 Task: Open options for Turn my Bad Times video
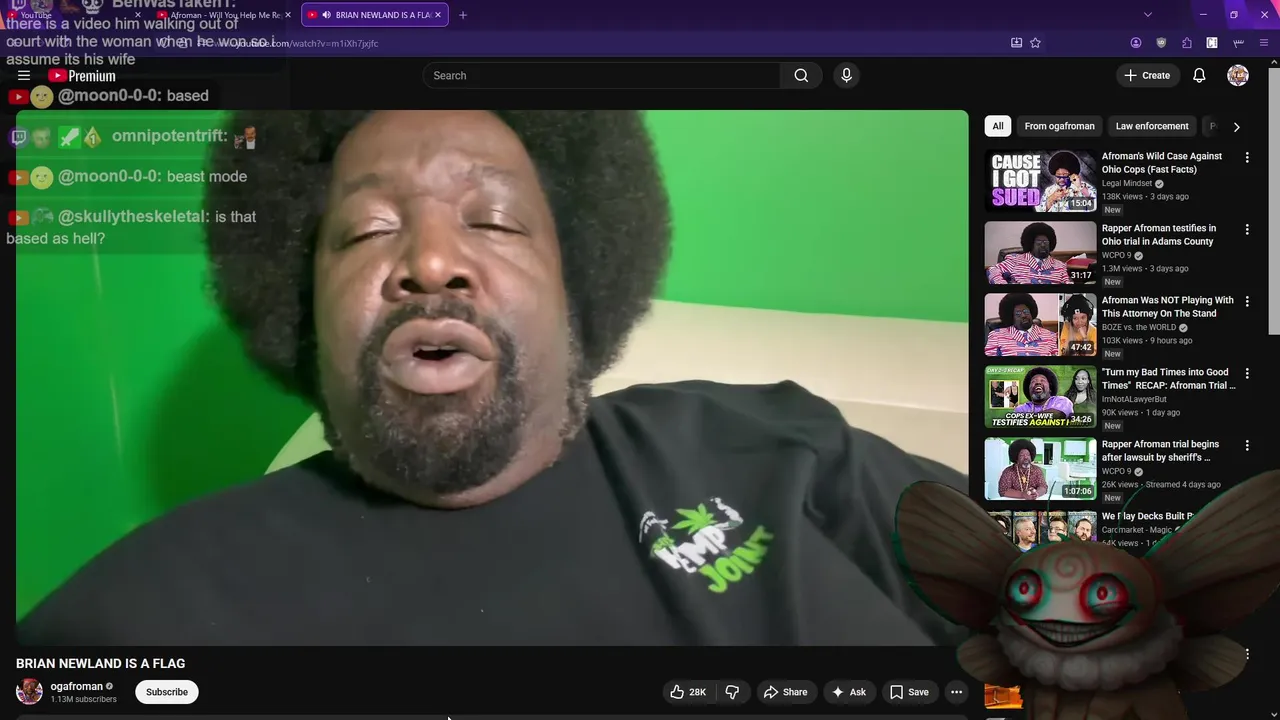pyautogui.click(x=1246, y=374)
